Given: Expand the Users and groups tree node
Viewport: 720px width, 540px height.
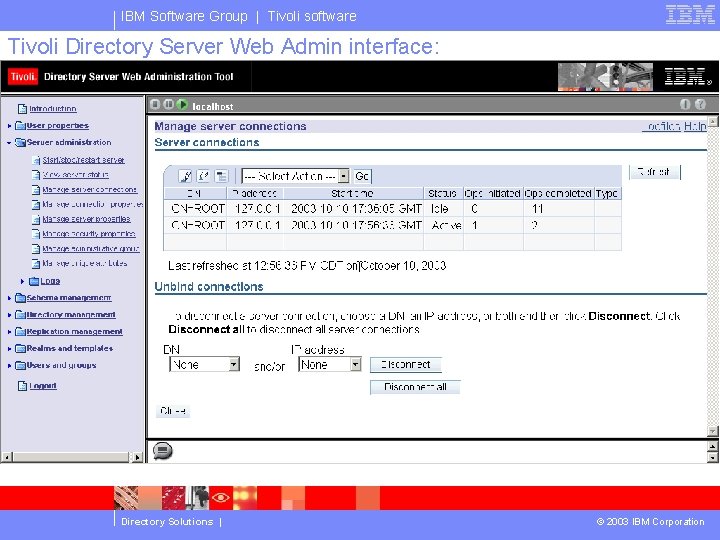Looking at the screenshot, I should point(9,366).
